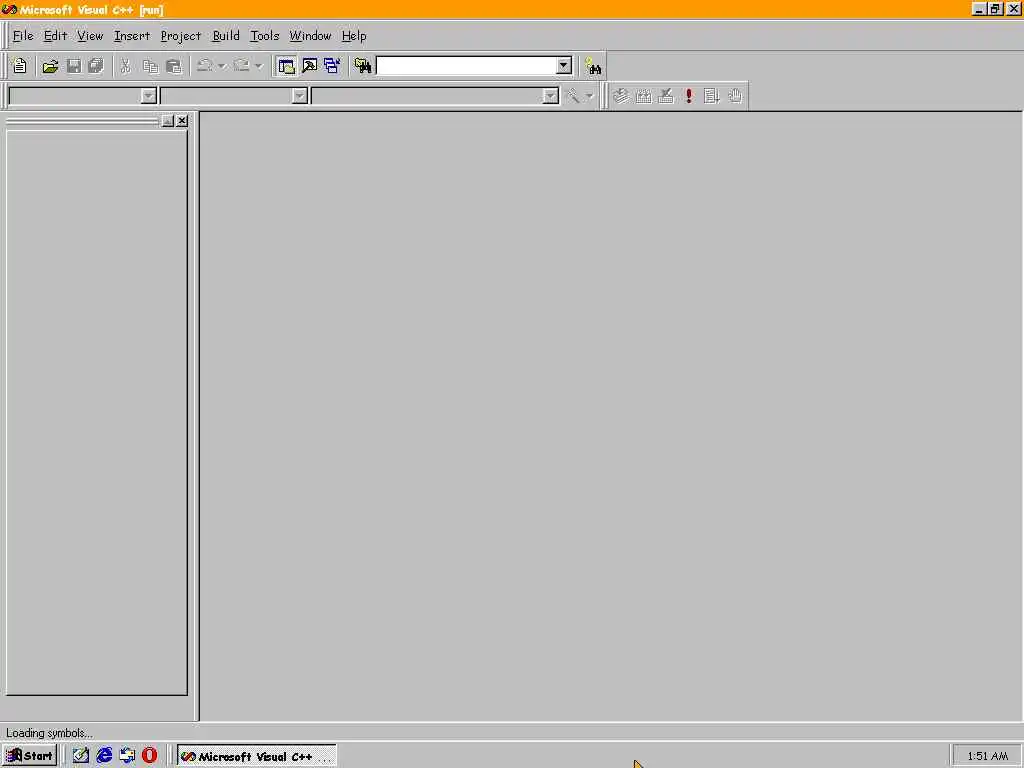Click the Microsoft Visual C++ taskbar button
The height and width of the screenshot is (768, 1024).
pos(257,756)
